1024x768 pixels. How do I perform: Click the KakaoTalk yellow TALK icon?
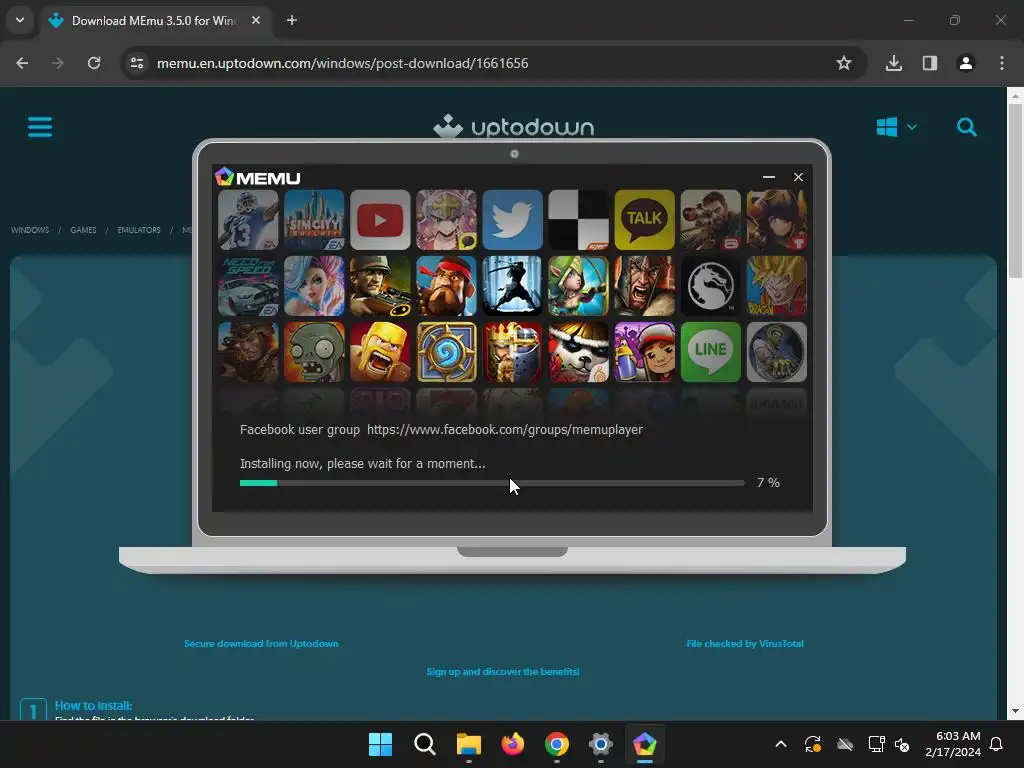coord(644,220)
